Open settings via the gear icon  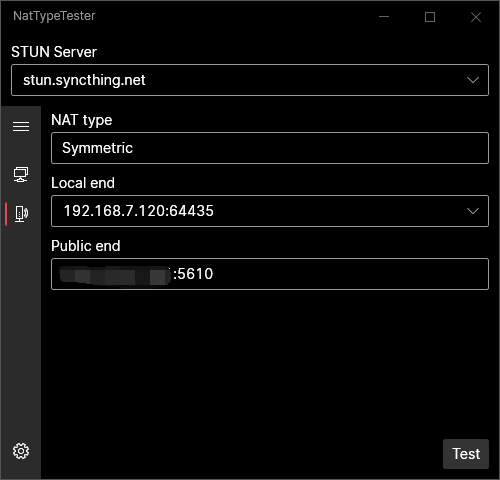[21, 451]
